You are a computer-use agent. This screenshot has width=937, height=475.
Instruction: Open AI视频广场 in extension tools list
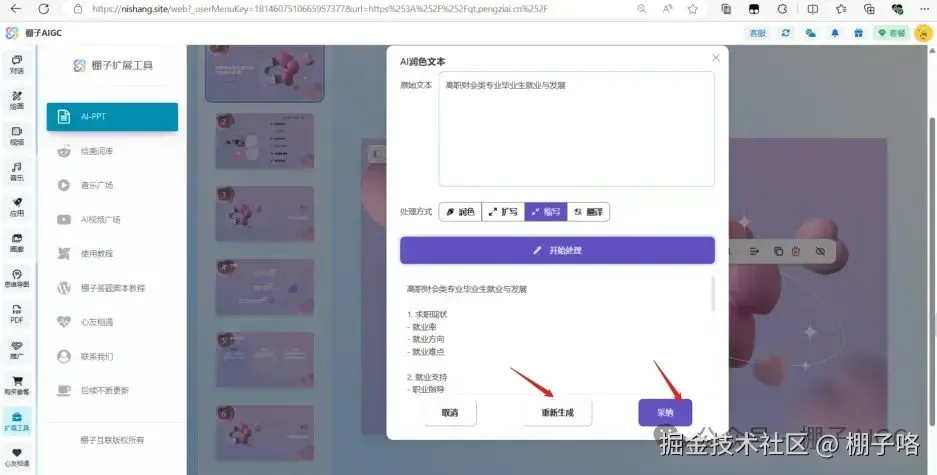pyautogui.click(x=112, y=219)
